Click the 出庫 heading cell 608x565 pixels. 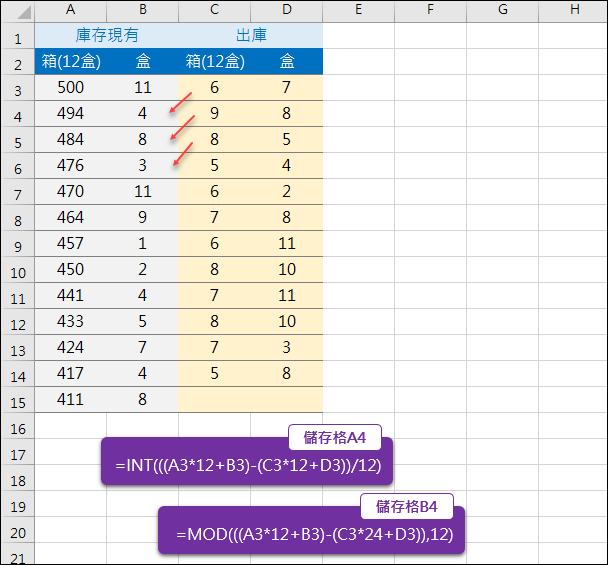[251, 35]
